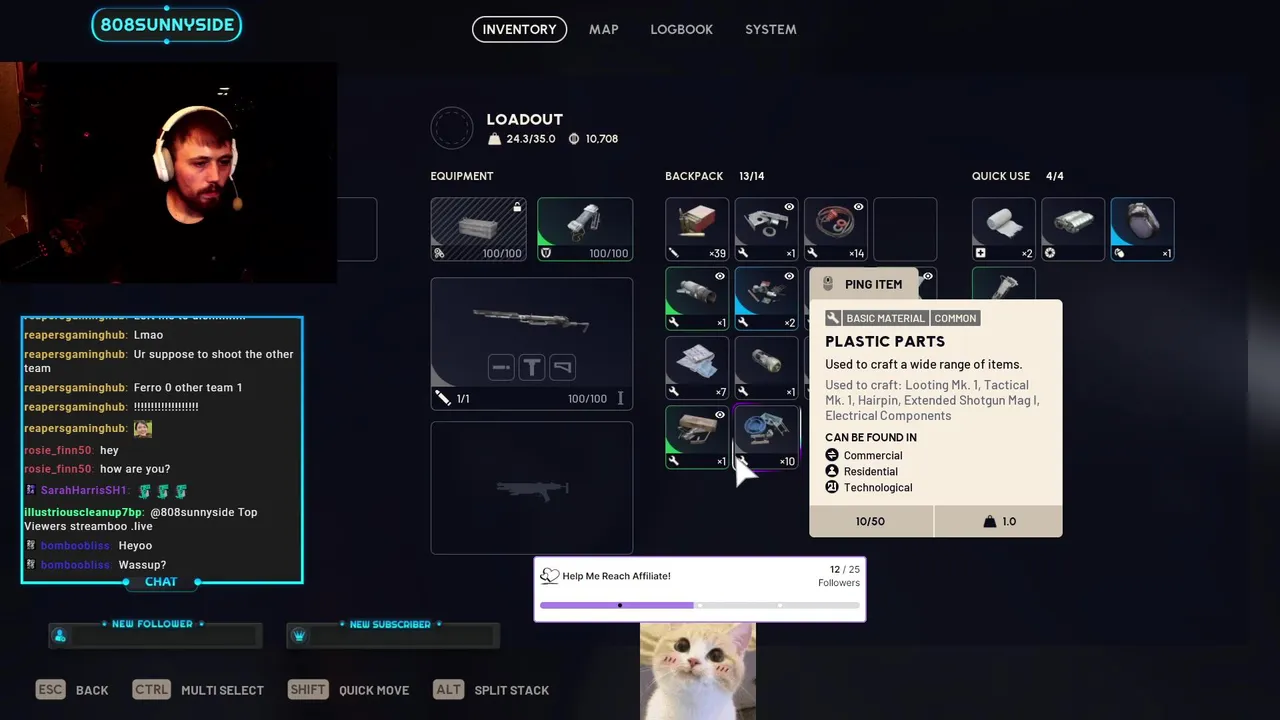
Task: Select the green-rarity canister item x1 in second row
Action: click(x=697, y=298)
